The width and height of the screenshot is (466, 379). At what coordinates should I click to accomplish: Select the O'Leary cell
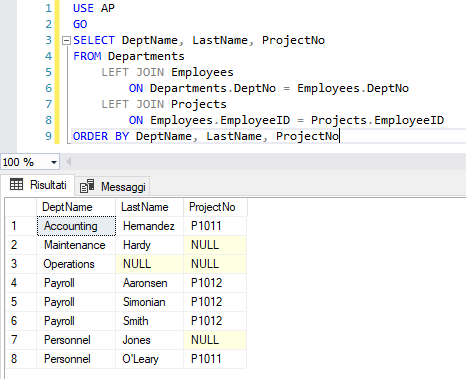point(149,359)
